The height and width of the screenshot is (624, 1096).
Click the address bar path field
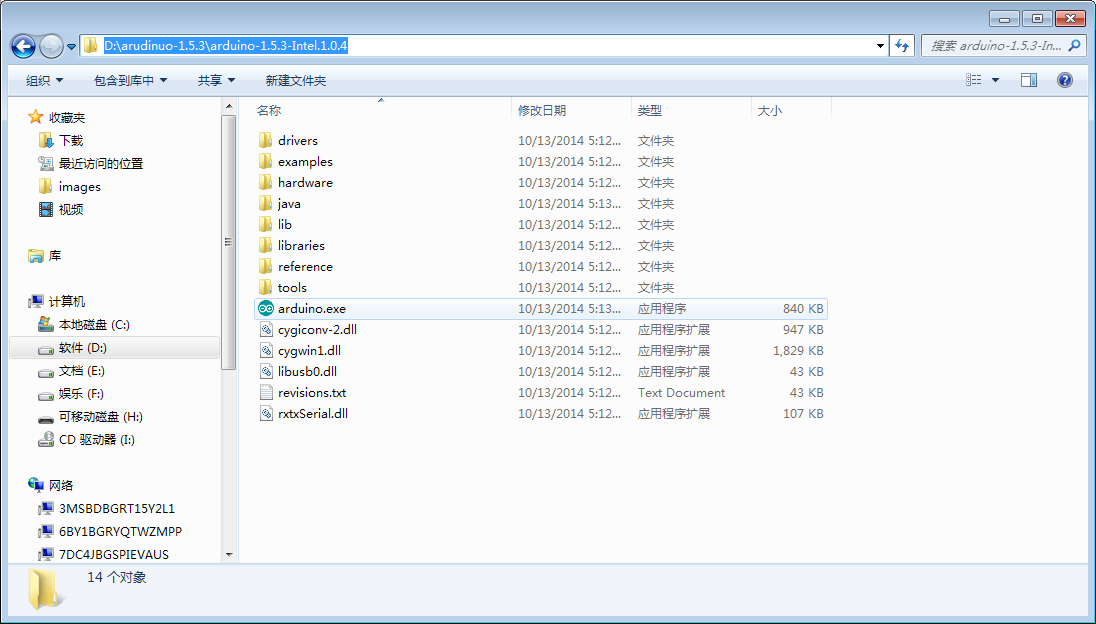[484, 46]
